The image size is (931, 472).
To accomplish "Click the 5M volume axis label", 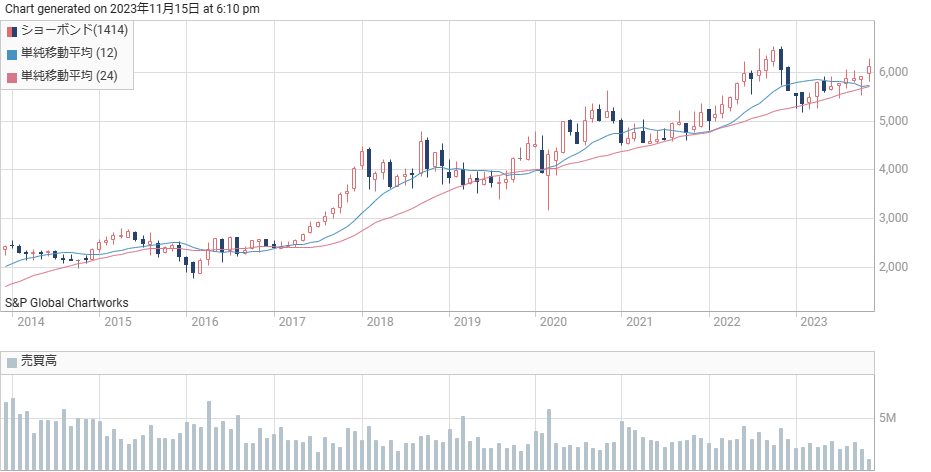I will coord(888,419).
